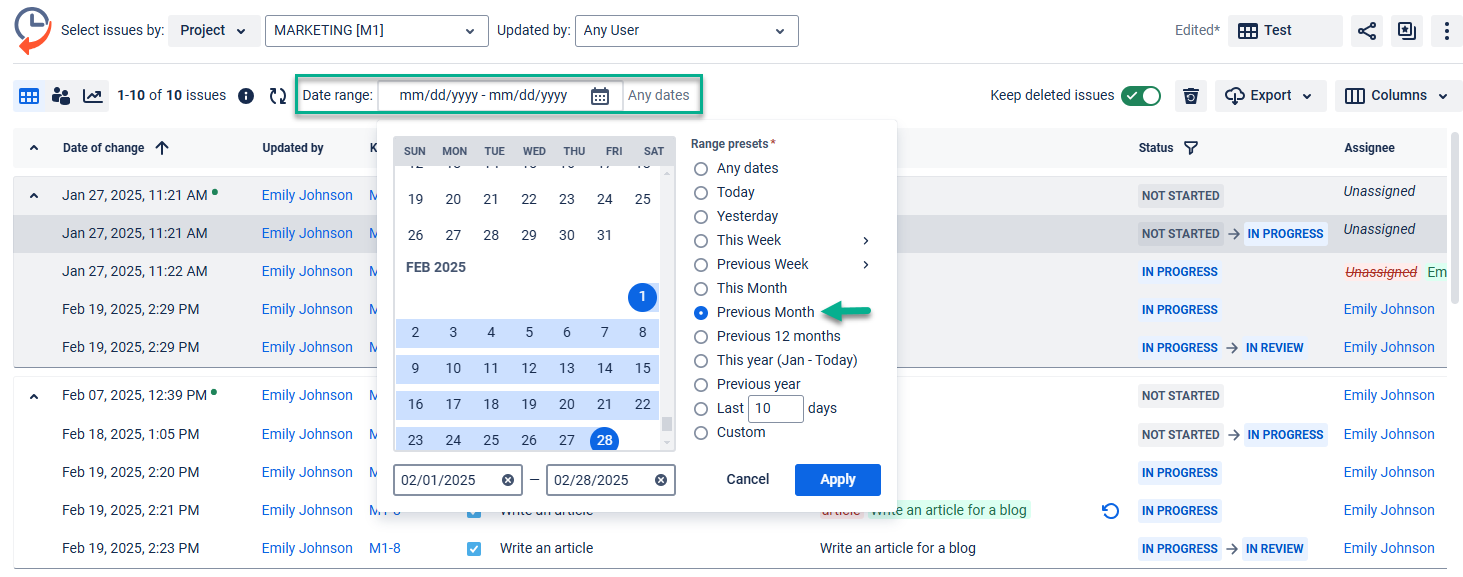Screen dimensions: 1463x577
Task: Open the chart view icon
Action: [x=92, y=96]
